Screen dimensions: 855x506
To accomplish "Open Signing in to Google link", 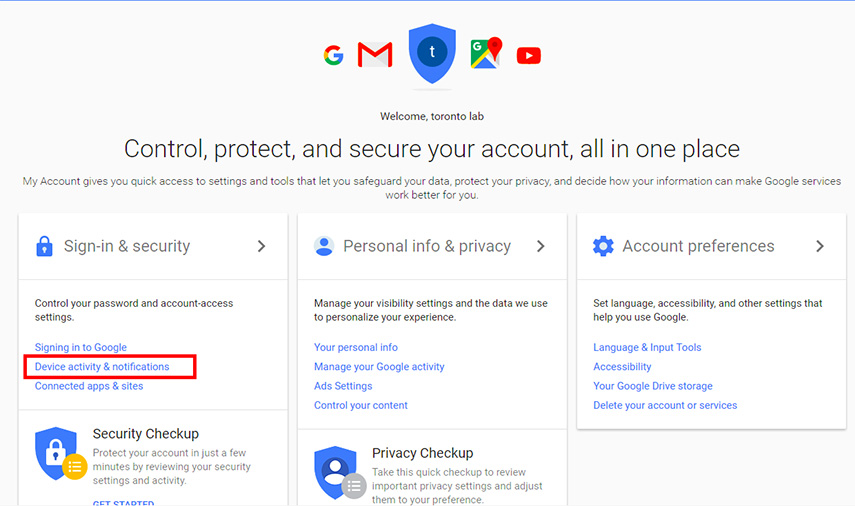I will [81, 347].
